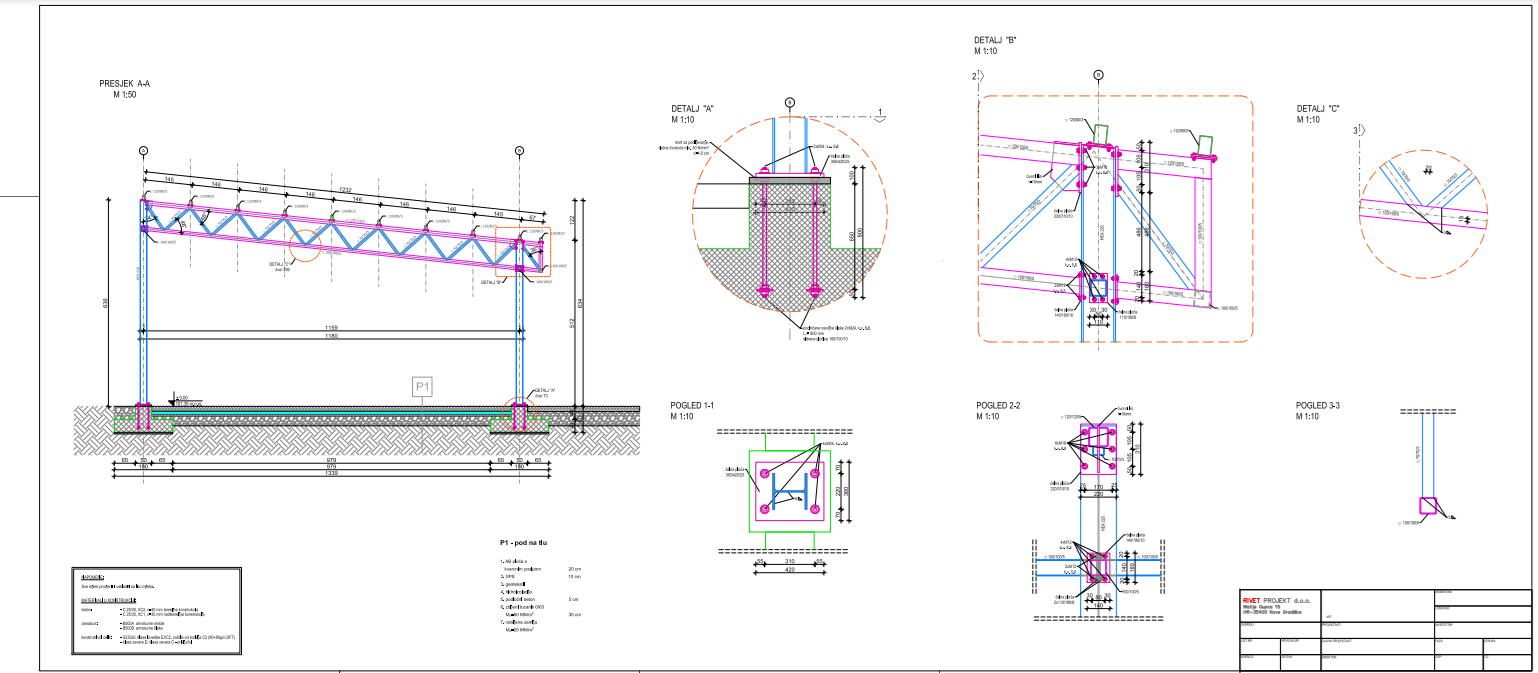The height and width of the screenshot is (673, 1538).
Task: Click the PRESJEK A-A section title
Action: pyautogui.click(x=124, y=85)
